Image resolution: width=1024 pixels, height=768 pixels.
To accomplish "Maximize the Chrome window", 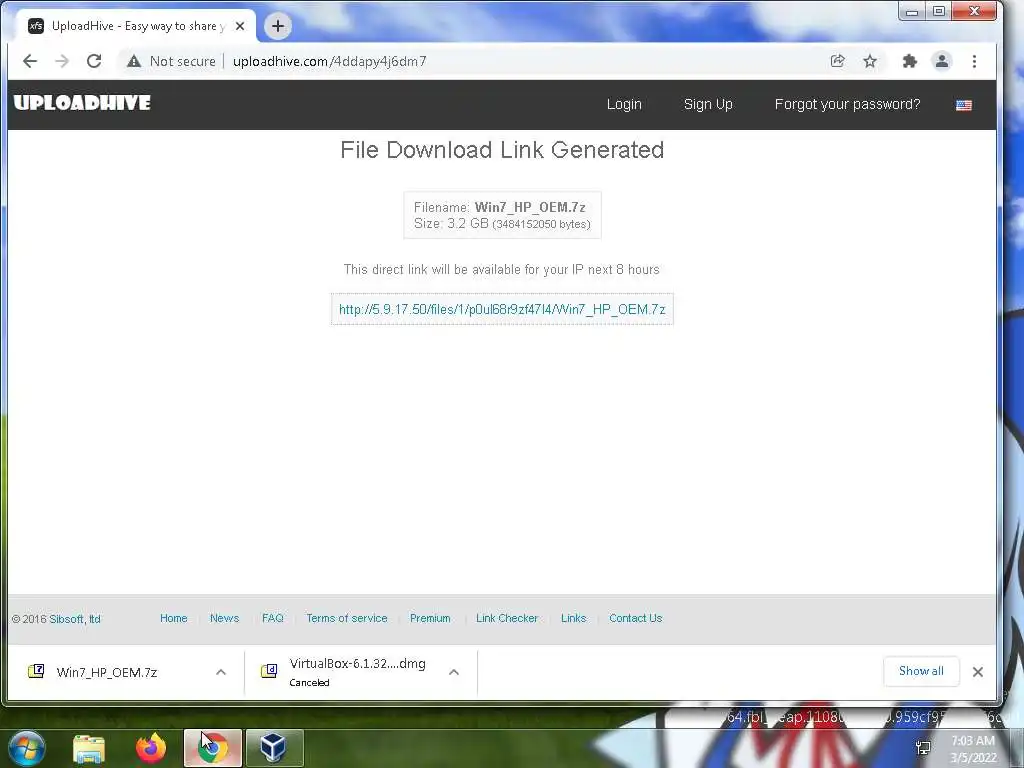I will 938,11.
